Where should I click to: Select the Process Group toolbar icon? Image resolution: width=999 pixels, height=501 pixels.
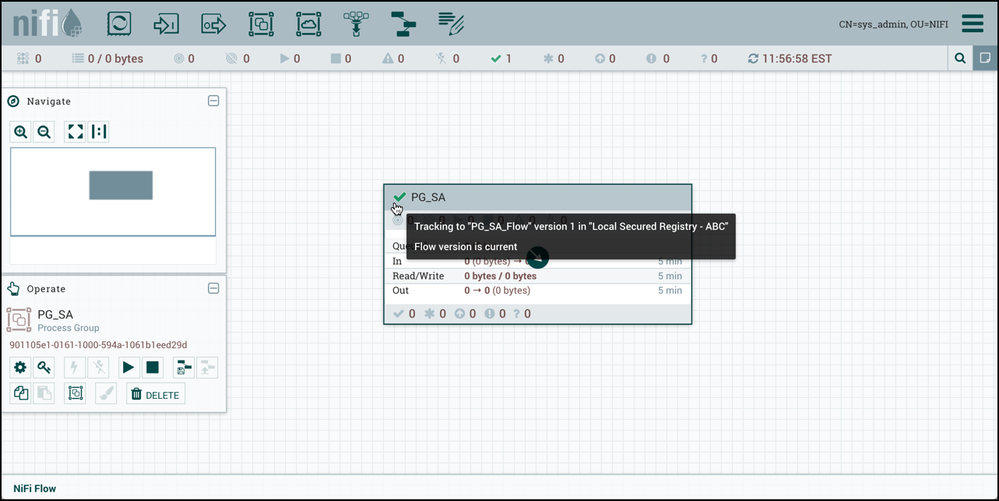point(261,24)
